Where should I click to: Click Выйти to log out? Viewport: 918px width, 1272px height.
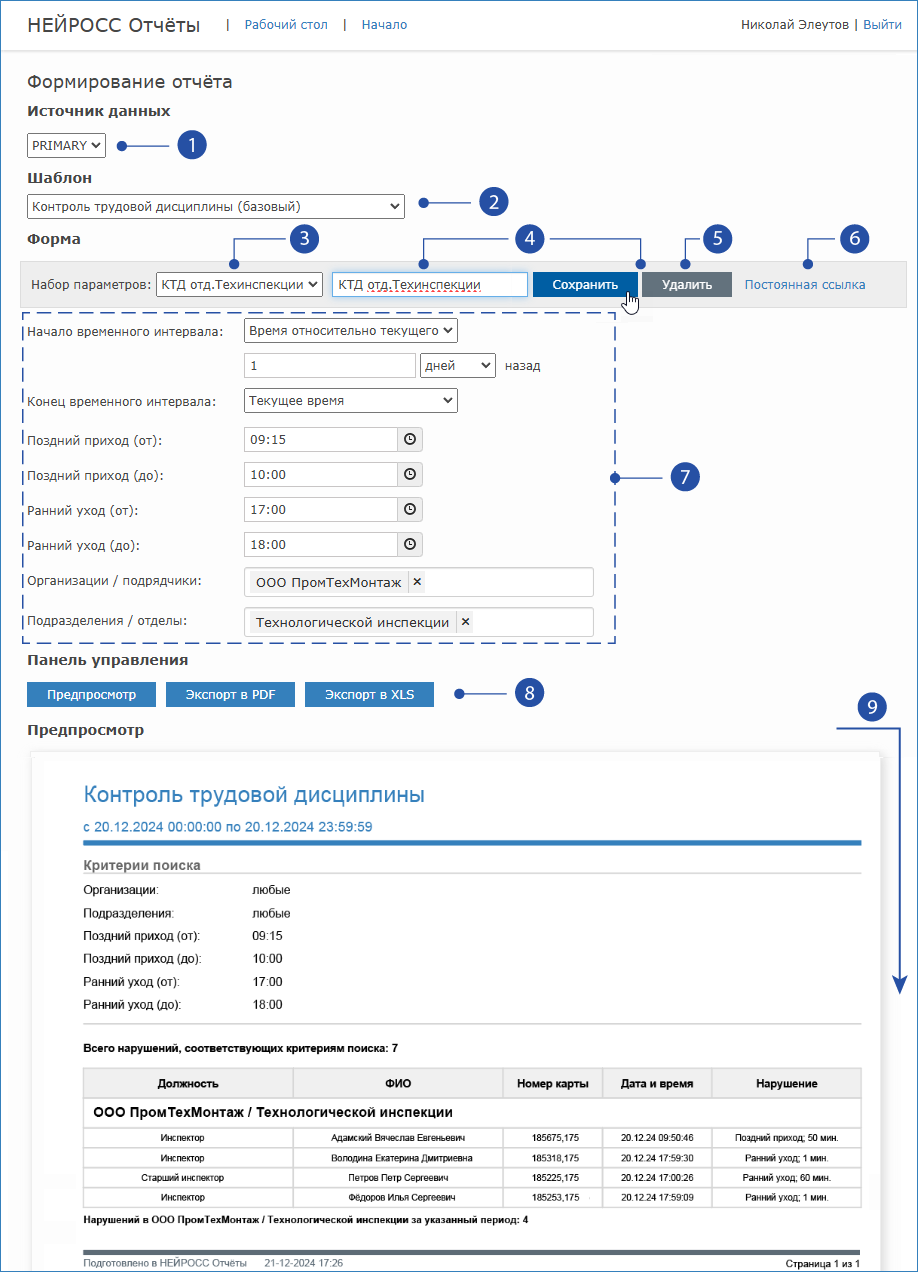coord(882,25)
